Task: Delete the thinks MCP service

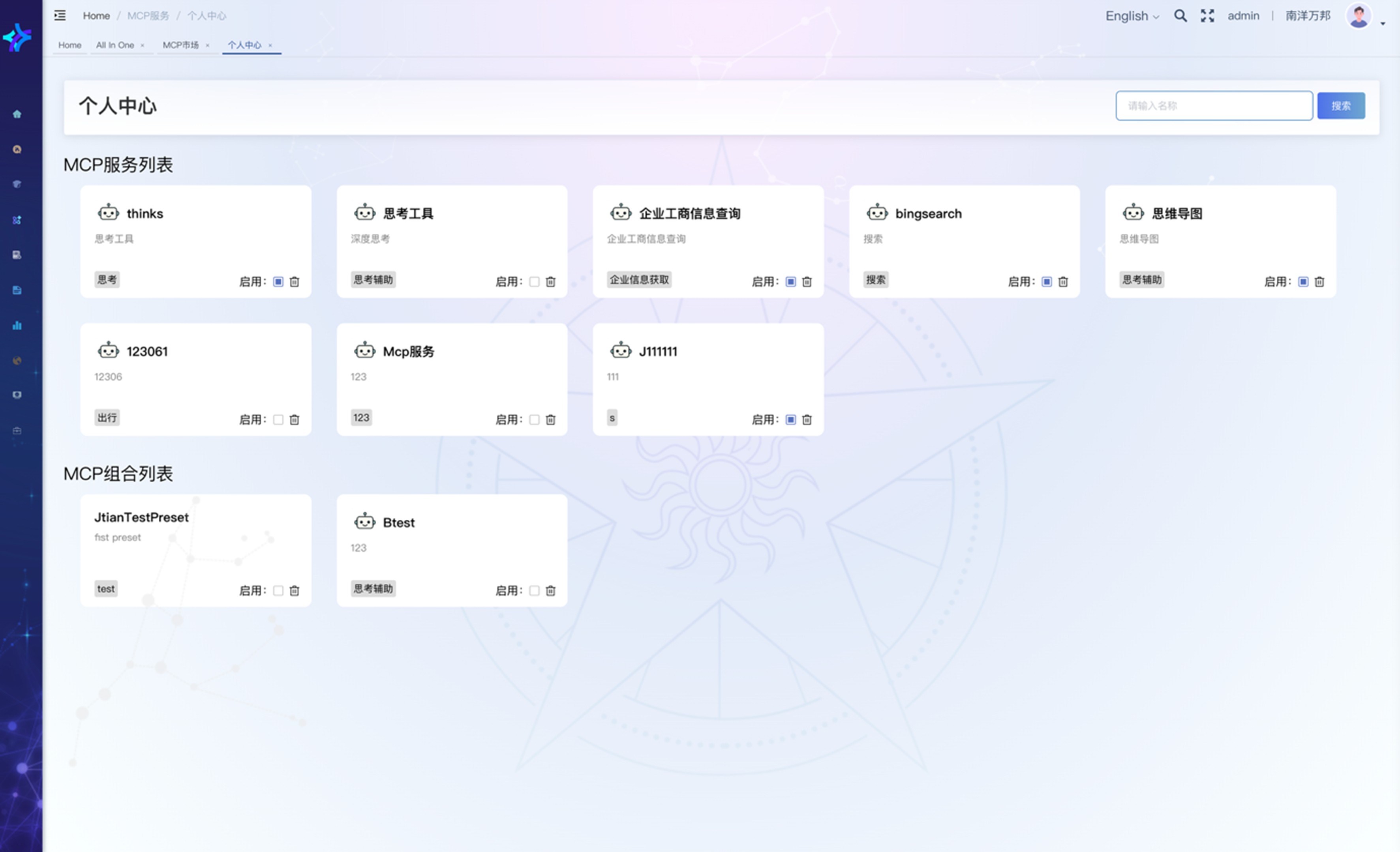Action: point(294,282)
